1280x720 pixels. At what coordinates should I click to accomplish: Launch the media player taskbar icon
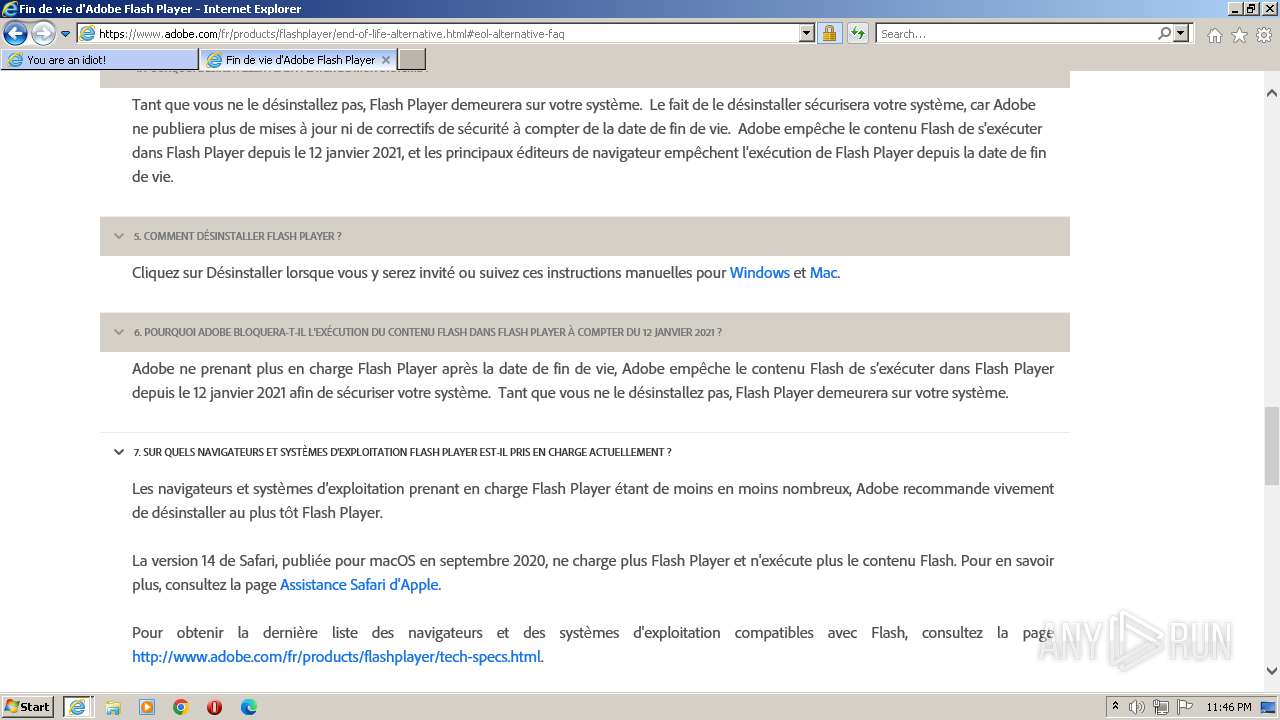[147, 707]
